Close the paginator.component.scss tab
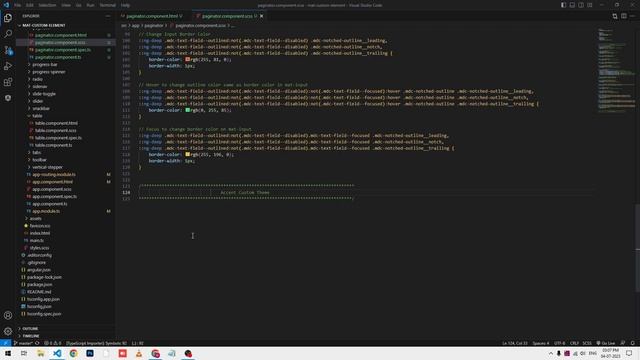The height and width of the screenshot is (360, 640). click(262, 16)
